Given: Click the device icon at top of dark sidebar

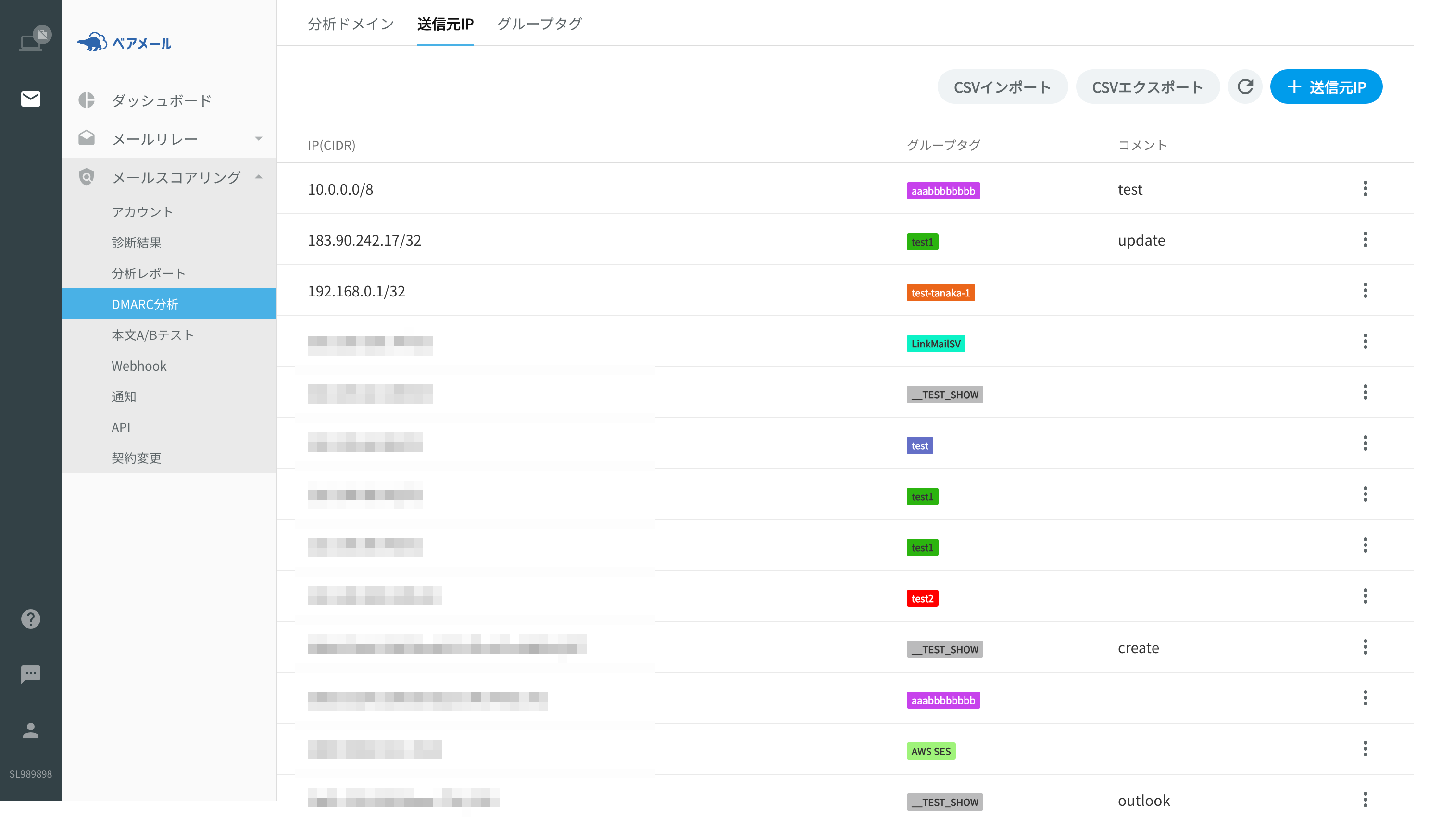Looking at the screenshot, I should 34,38.
